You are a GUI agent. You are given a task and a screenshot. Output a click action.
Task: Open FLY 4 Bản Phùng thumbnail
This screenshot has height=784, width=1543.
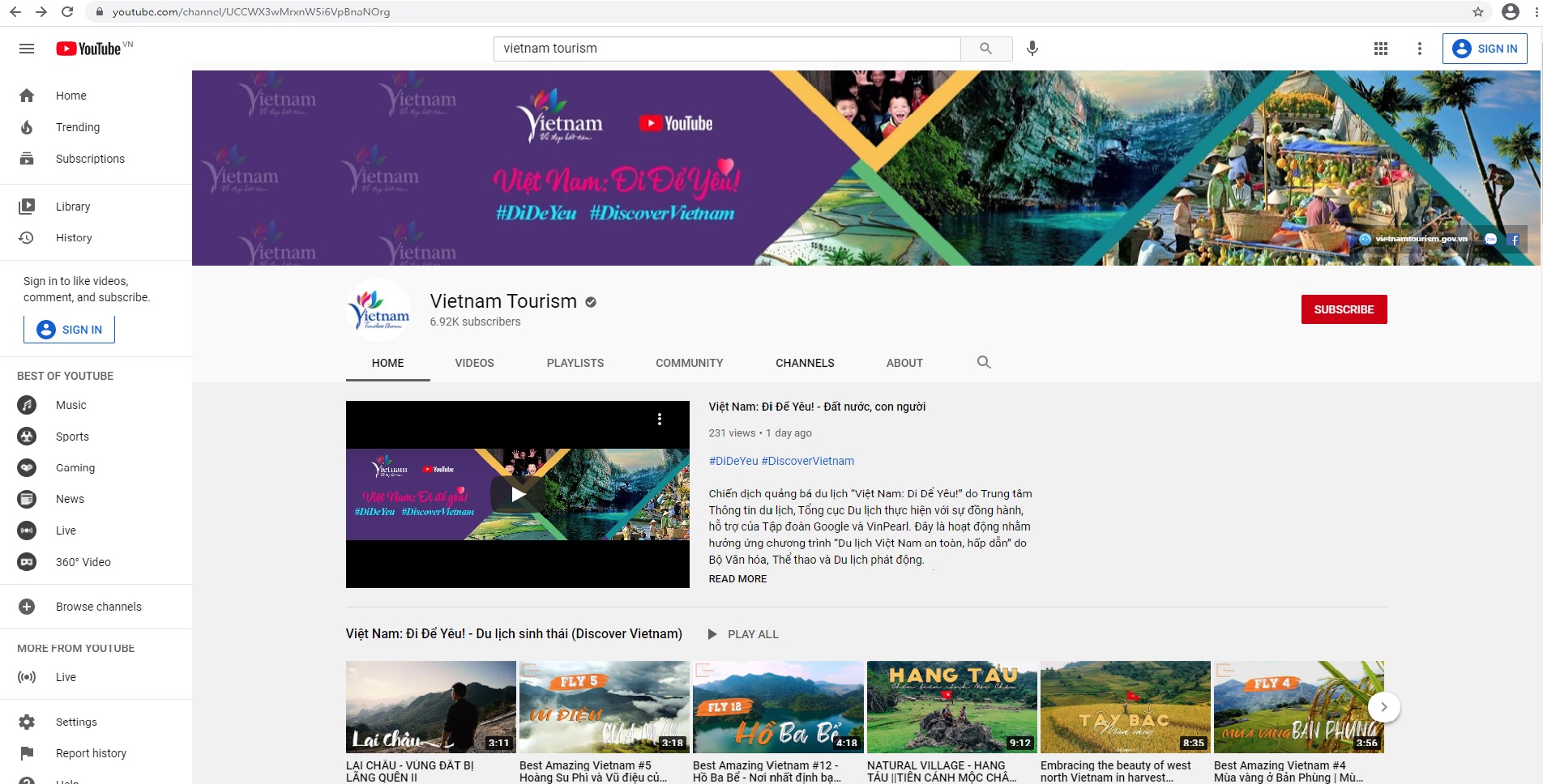(1299, 708)
